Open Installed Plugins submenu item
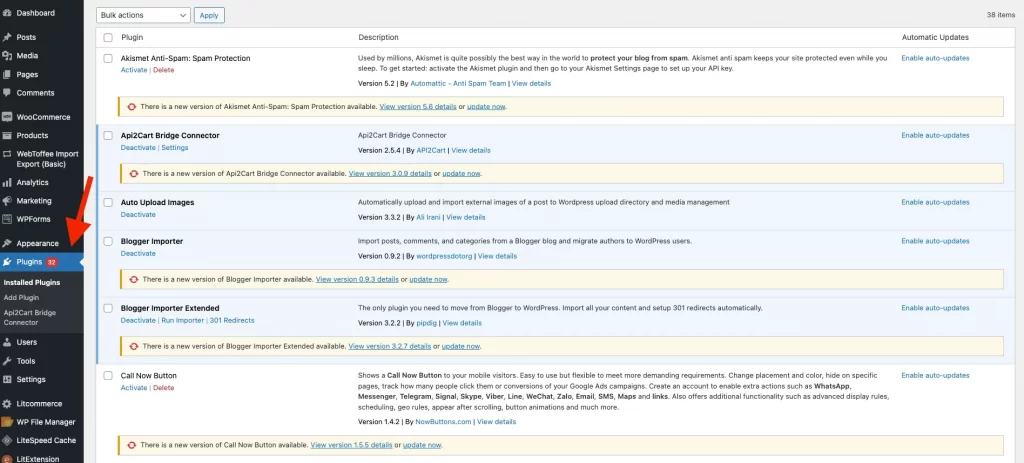The image size is (1024, 463). (x=31, y=283)
